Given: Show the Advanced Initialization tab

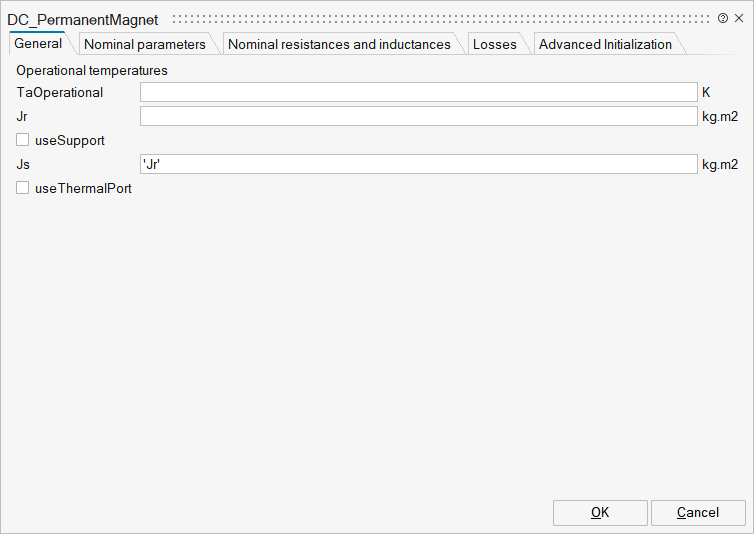Looking at the screenshot, I should (x=605, y=44).
